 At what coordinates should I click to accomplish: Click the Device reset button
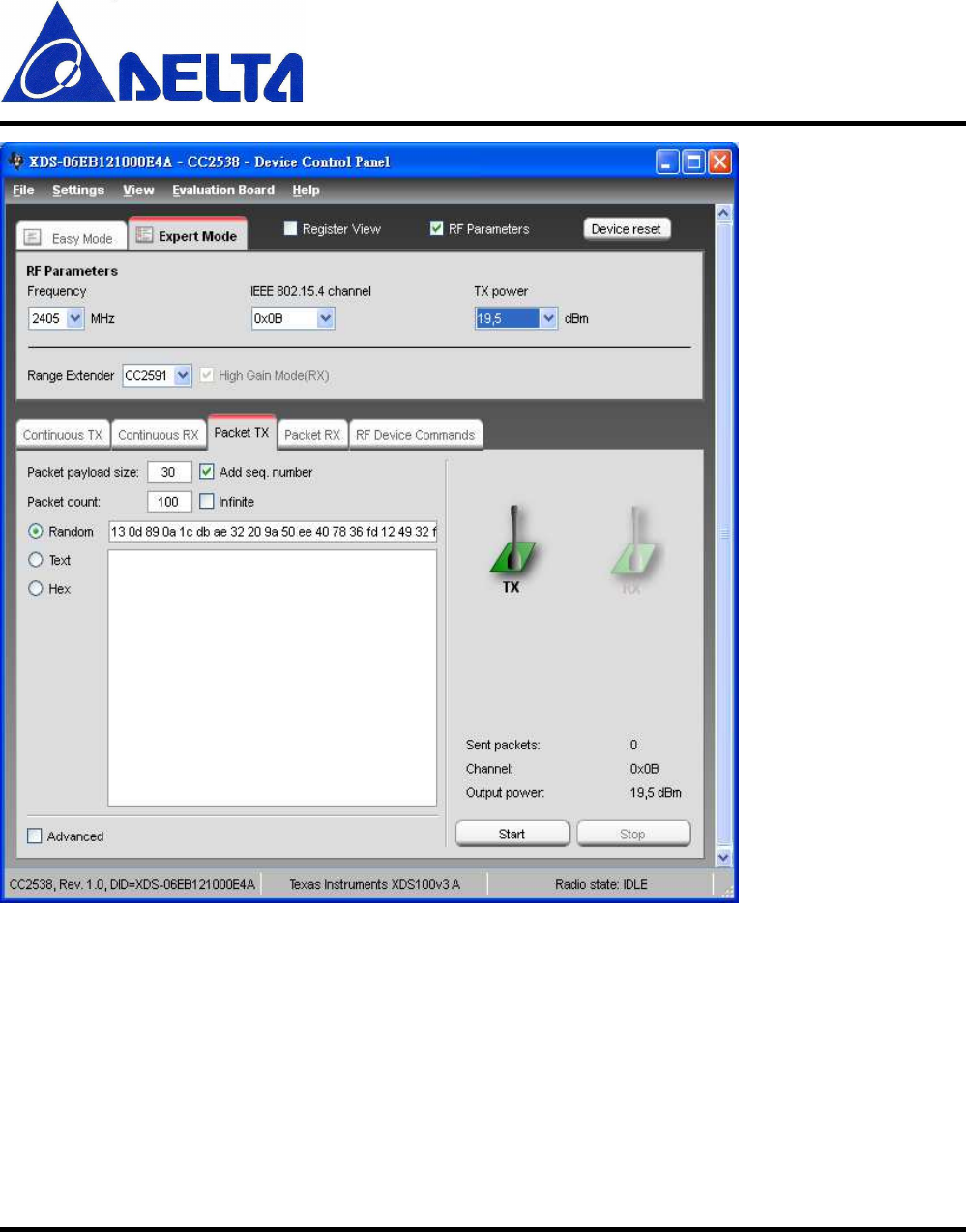(627, 229)
